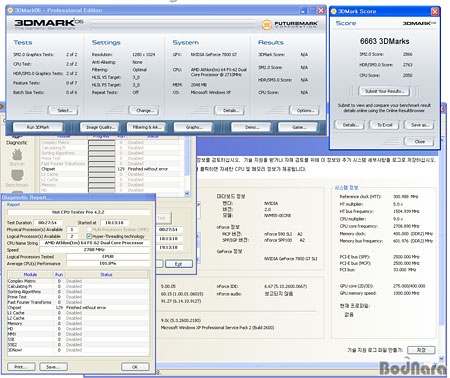This screenshot has width=450, height=378.
Task: Close the 3DMark Score window
Action: coord(435,11)
